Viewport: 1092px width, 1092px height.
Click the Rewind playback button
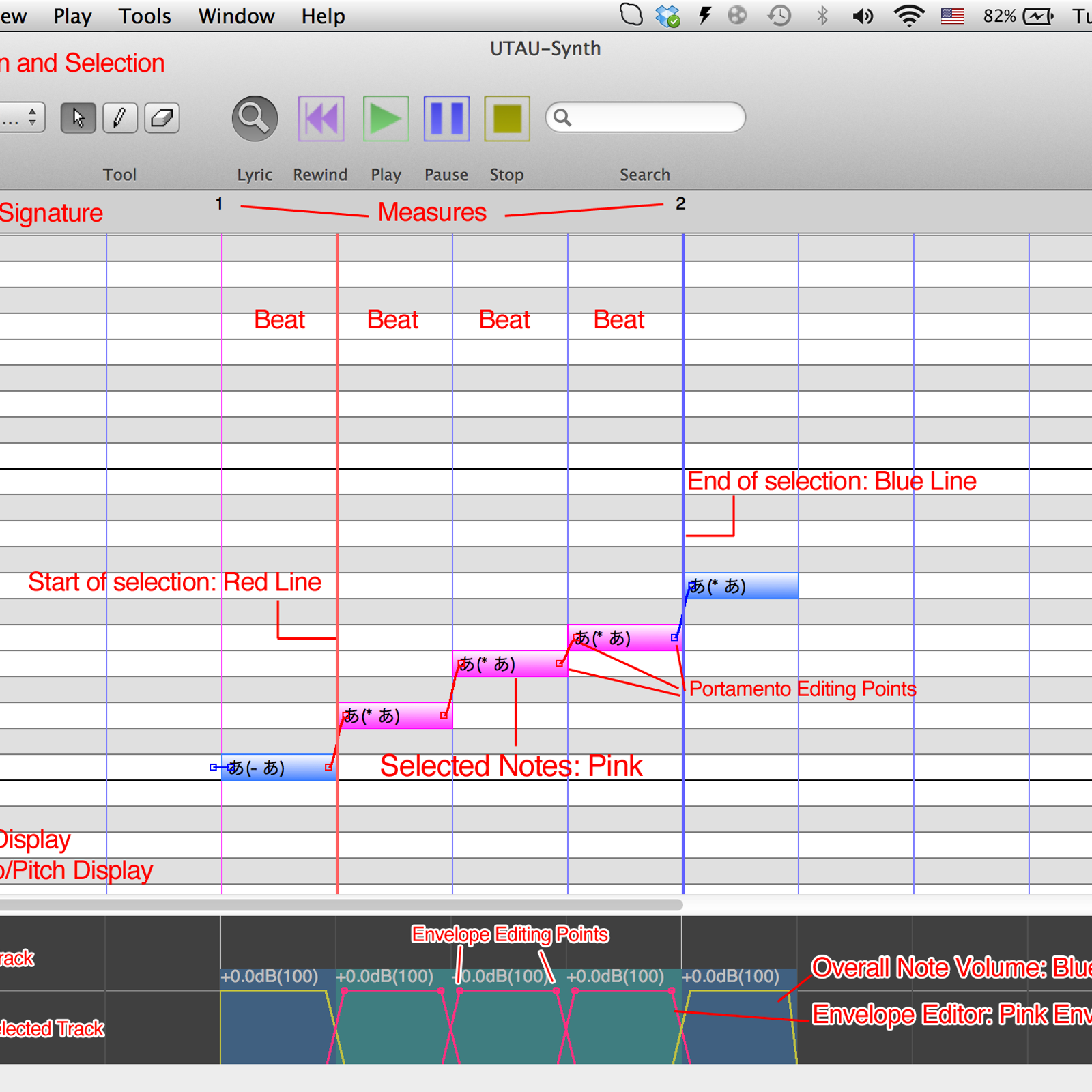(x=321, y=119)
